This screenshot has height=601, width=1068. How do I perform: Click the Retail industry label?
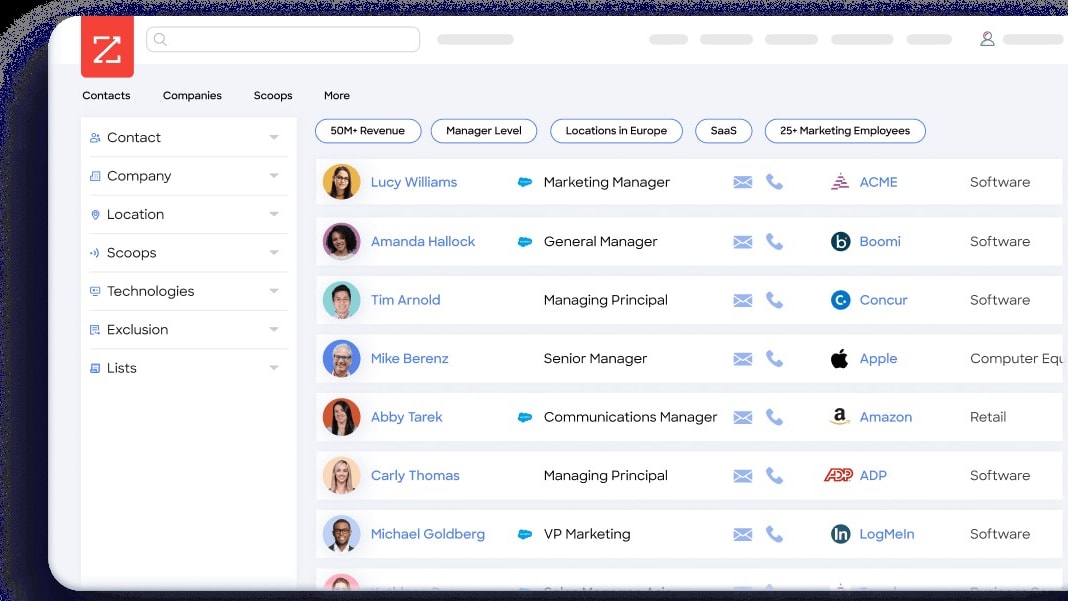click(988, 417)
